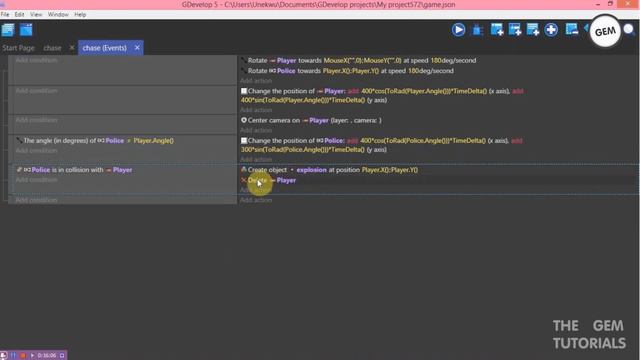Add condition below Police angle condition

36,151
